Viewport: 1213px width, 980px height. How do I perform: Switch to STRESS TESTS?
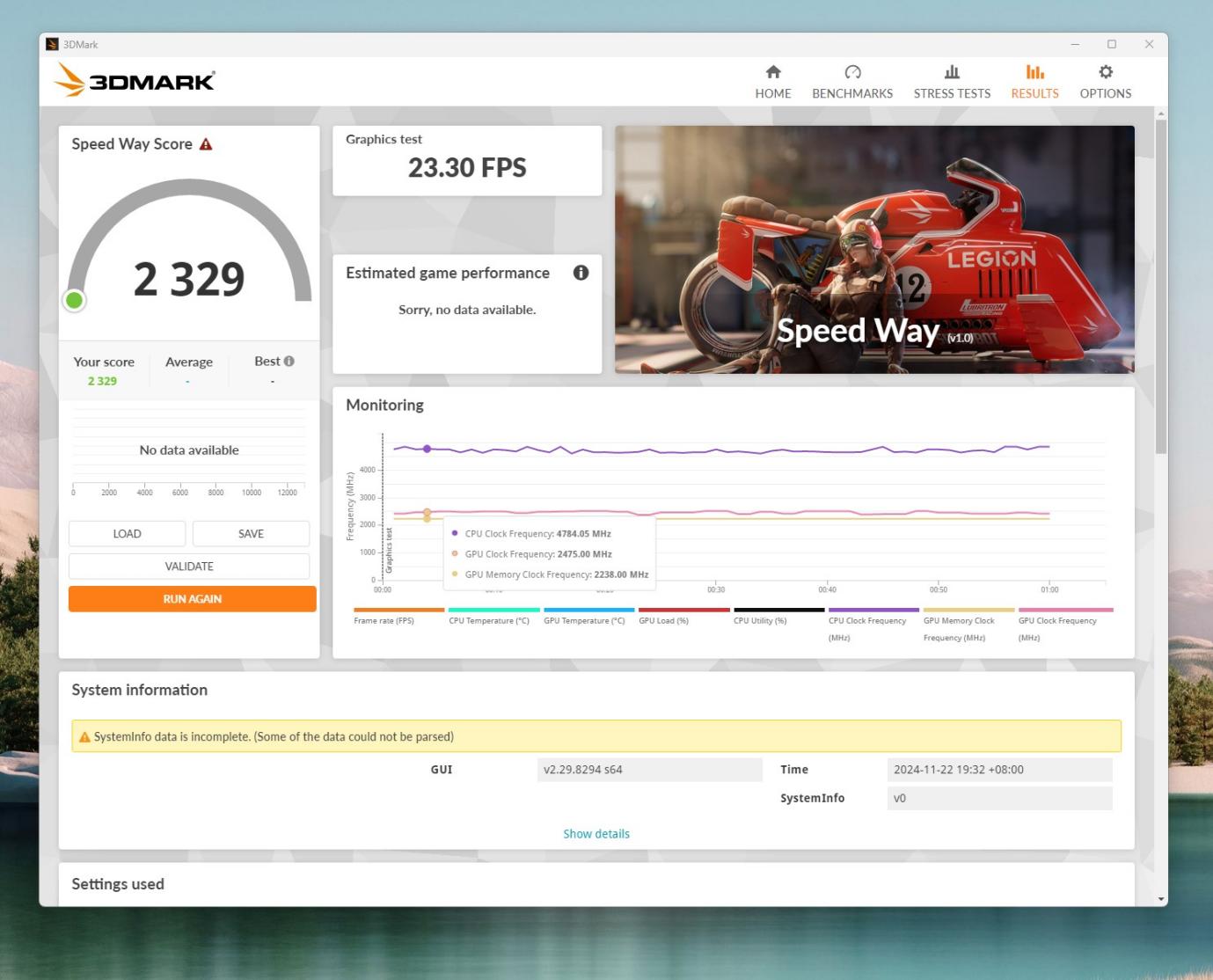[952, 82]
